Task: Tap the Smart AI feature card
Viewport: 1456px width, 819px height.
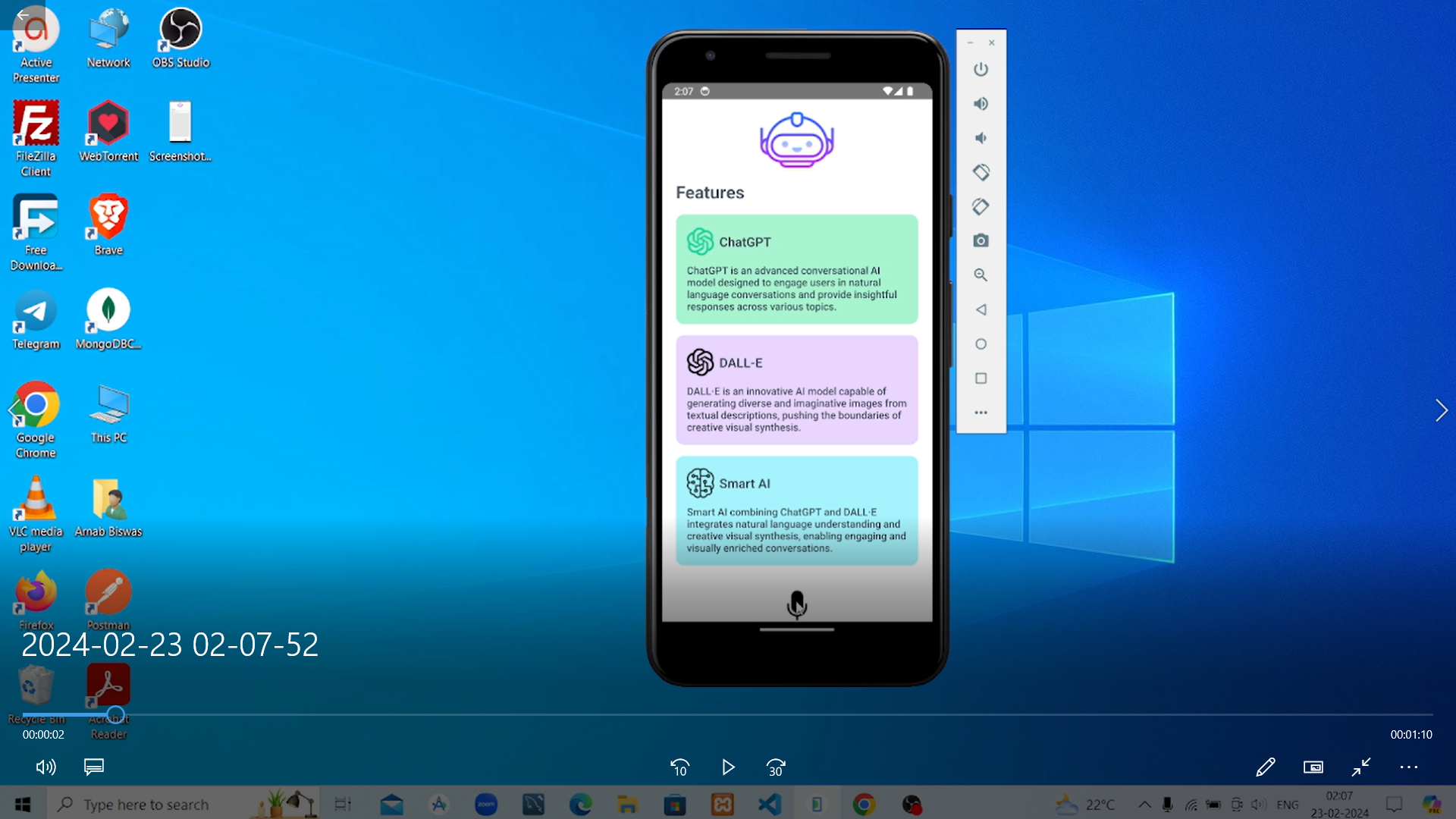Action: 796,510
